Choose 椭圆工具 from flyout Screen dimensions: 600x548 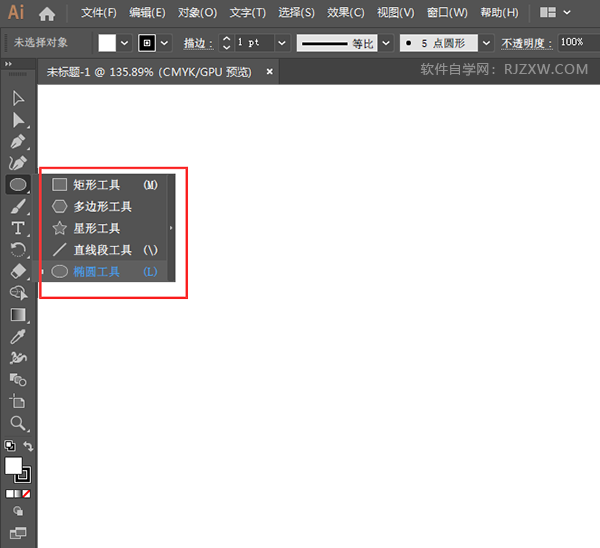click(x=104, y=272)
